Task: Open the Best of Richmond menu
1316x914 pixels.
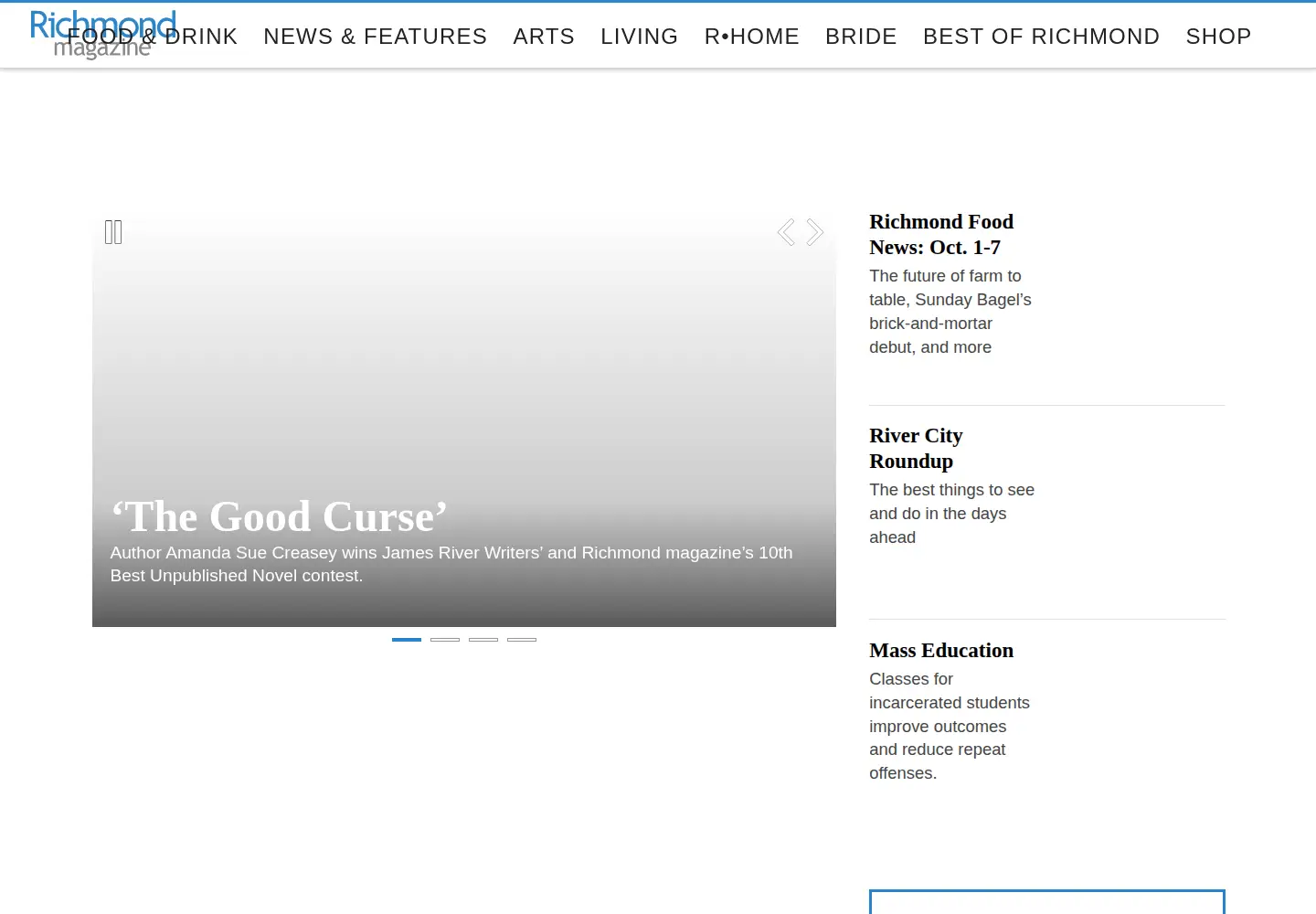Action: pos(1041,37)
